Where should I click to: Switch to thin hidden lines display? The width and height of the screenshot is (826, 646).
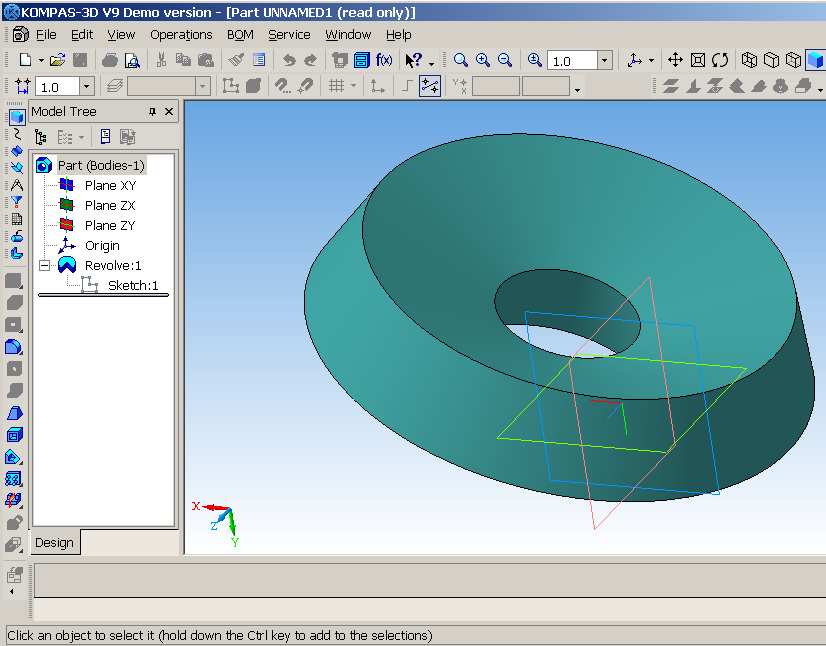coord(793,60)
